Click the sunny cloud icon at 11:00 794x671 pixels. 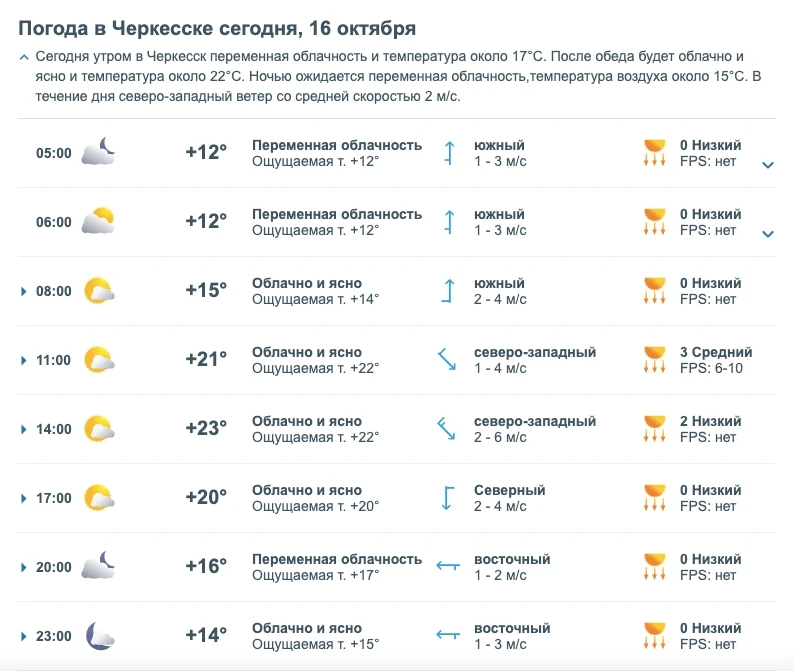(x=99, y=360)
